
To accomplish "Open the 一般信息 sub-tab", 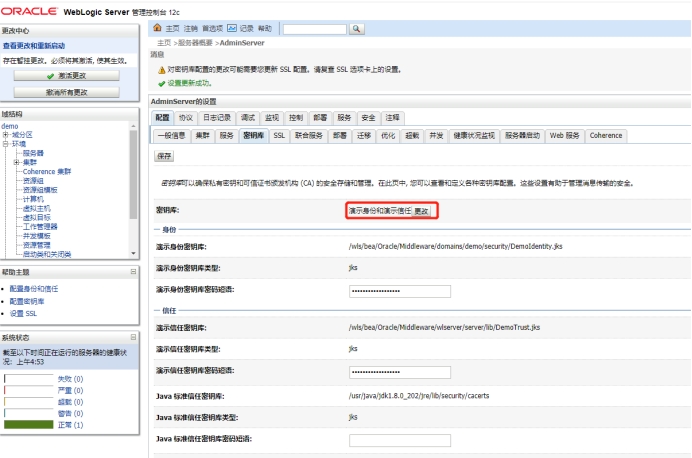I will 172,135.
